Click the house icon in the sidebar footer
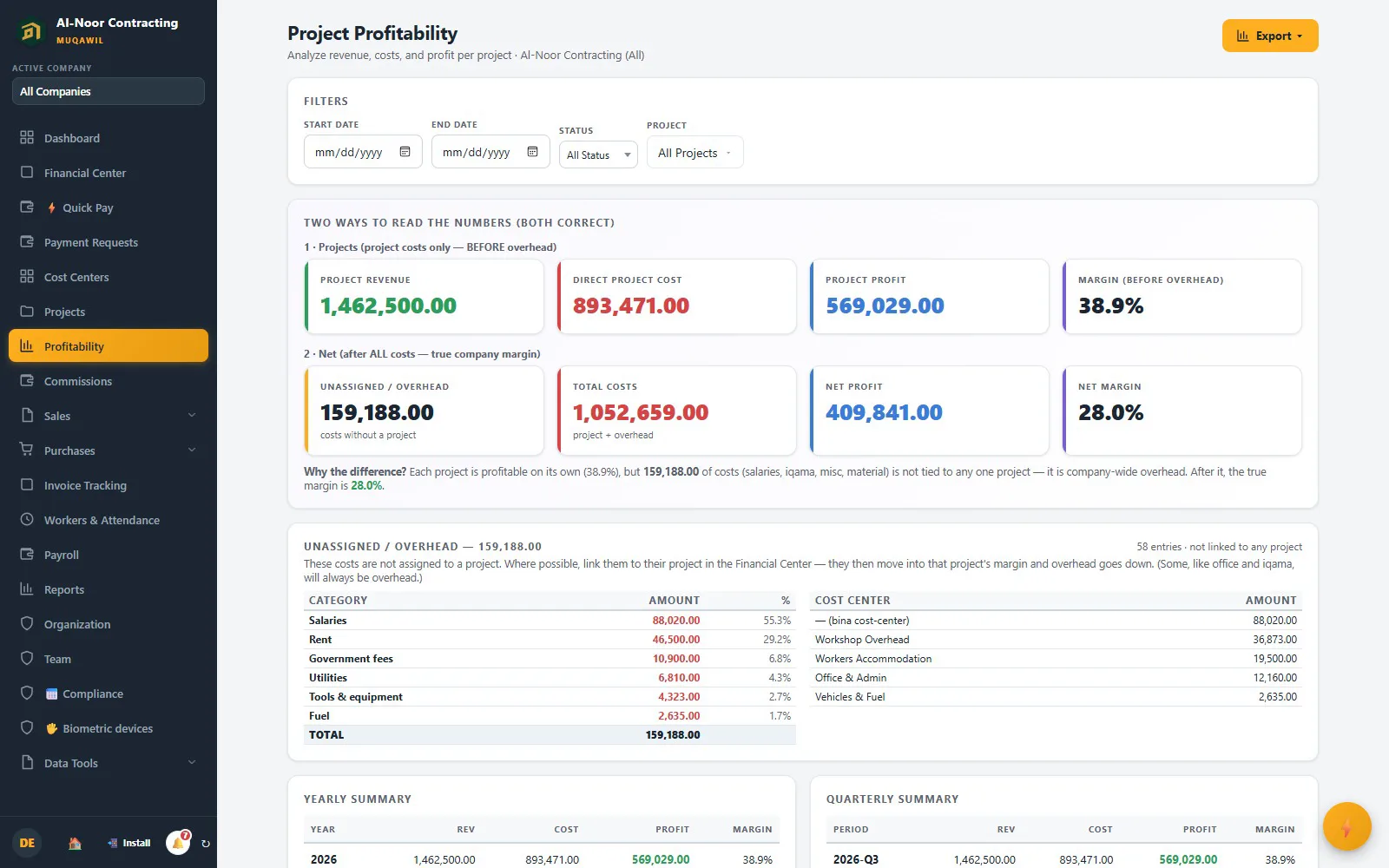The height and width of the screenshot is (868, 1389). [75, 843]
